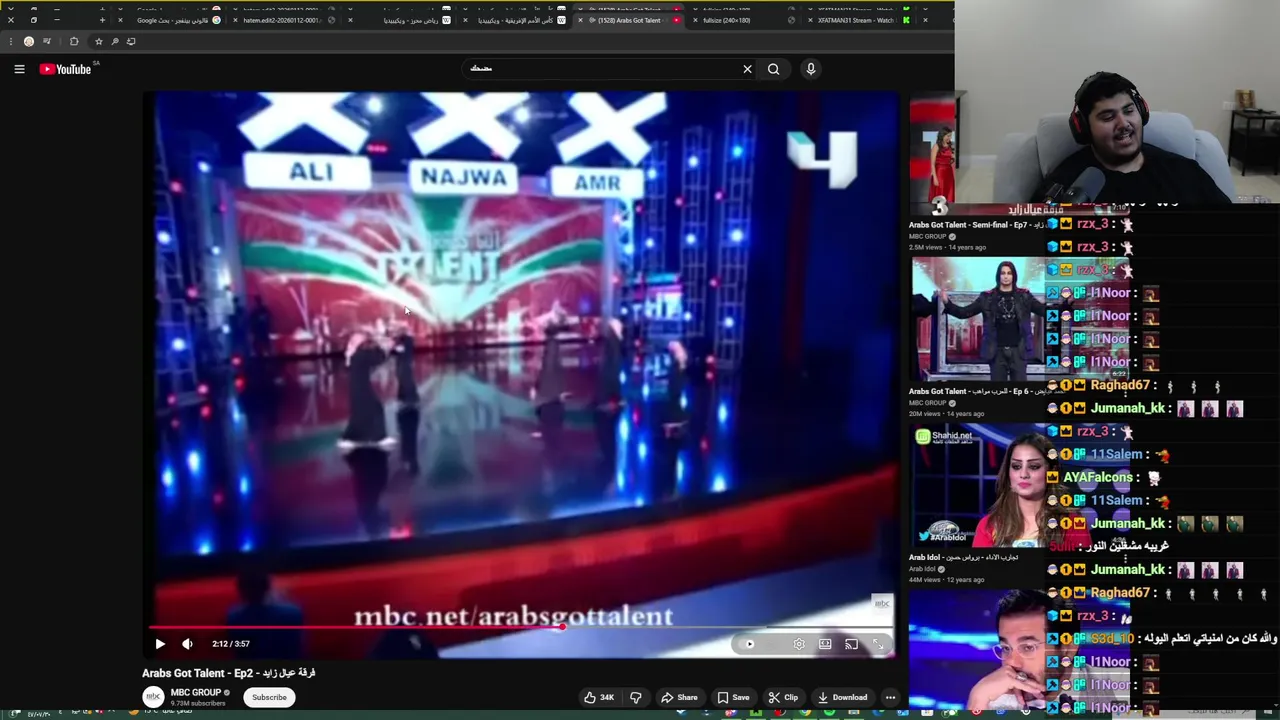
Task: Click the zoom magnifier icon in address bar
Action: tap(115, 41)
